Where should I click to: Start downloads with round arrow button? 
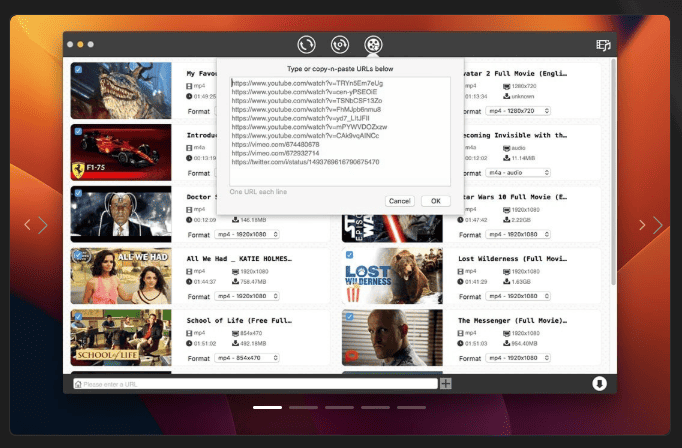point(599,384)
